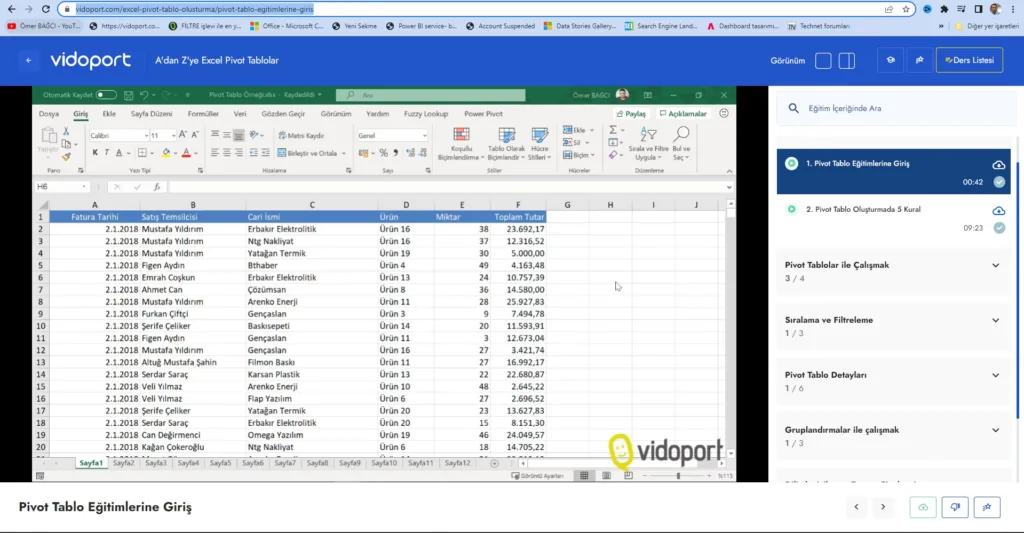Download lesson 2 using its cloud icon

(x=998, y=210)
